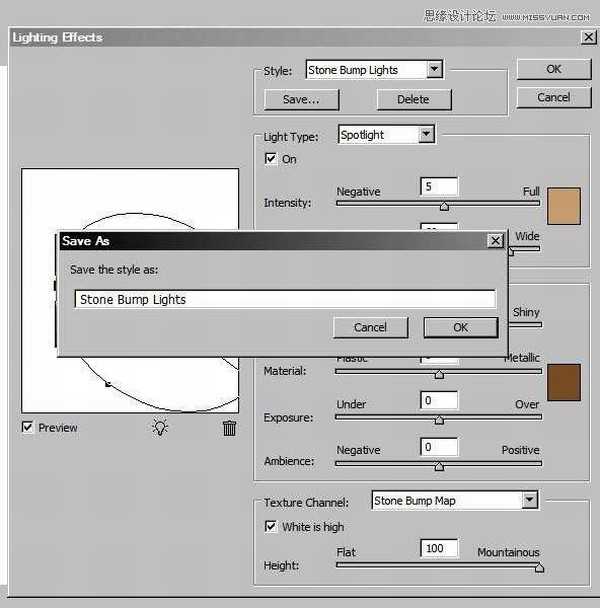The image size is (600, 608).
Task: Open the Texture Channel dropdown
Action: point(529,500)
